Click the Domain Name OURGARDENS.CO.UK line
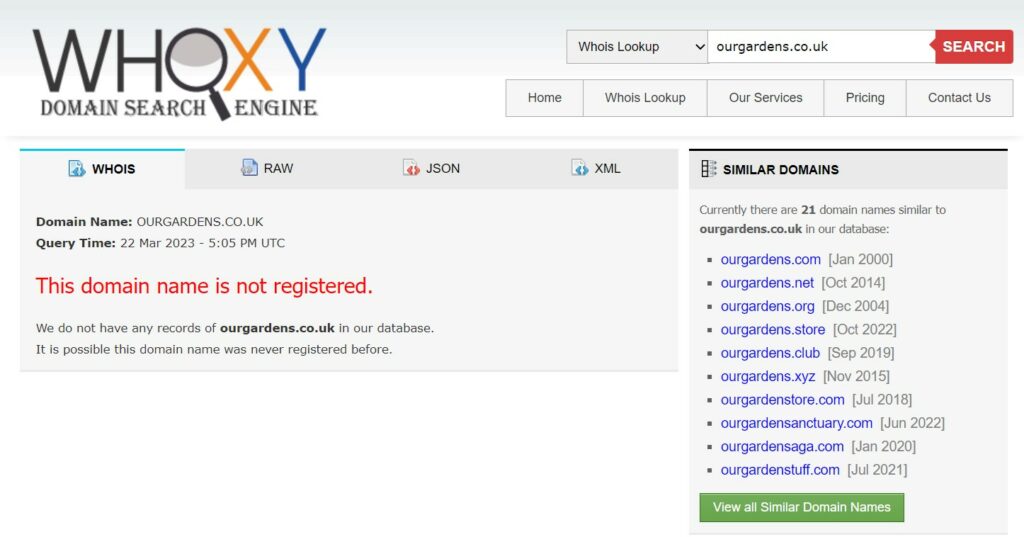This screenshot has height=537, width=1024. click(150, 221)
